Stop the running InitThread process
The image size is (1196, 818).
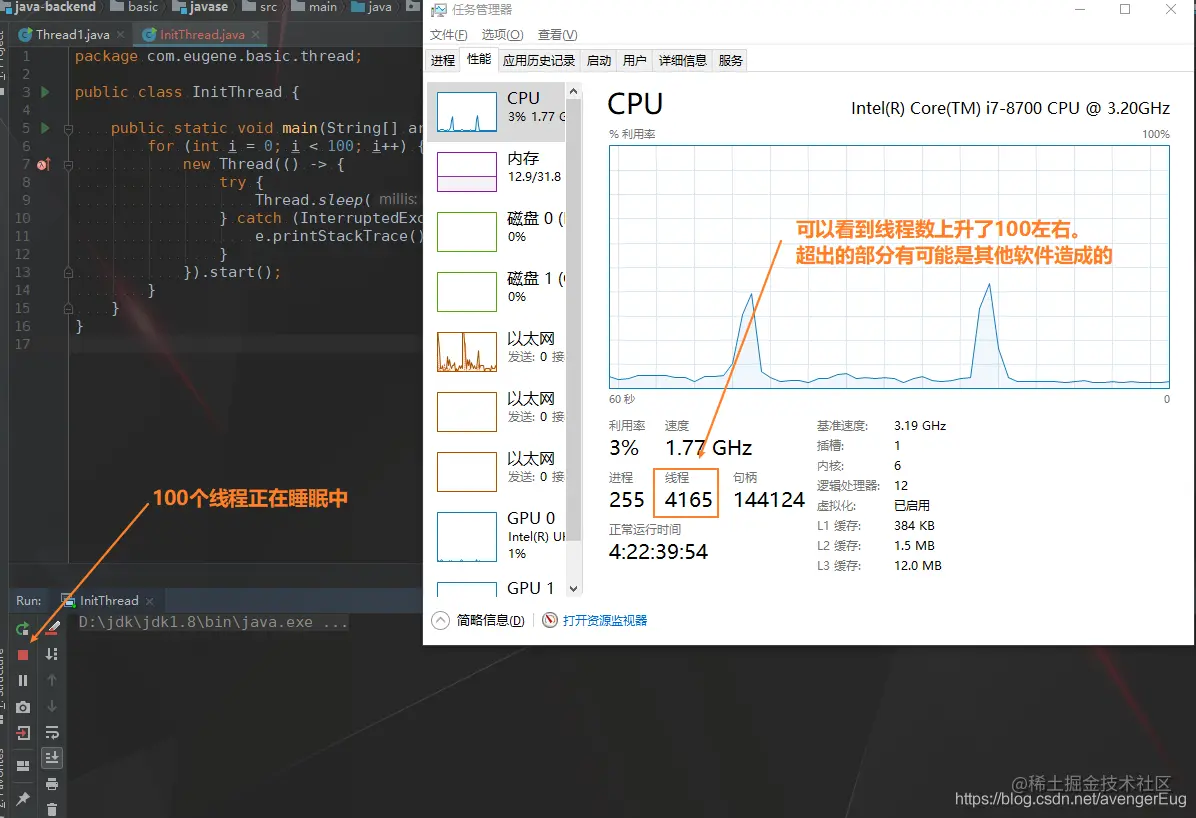[23, 655]
